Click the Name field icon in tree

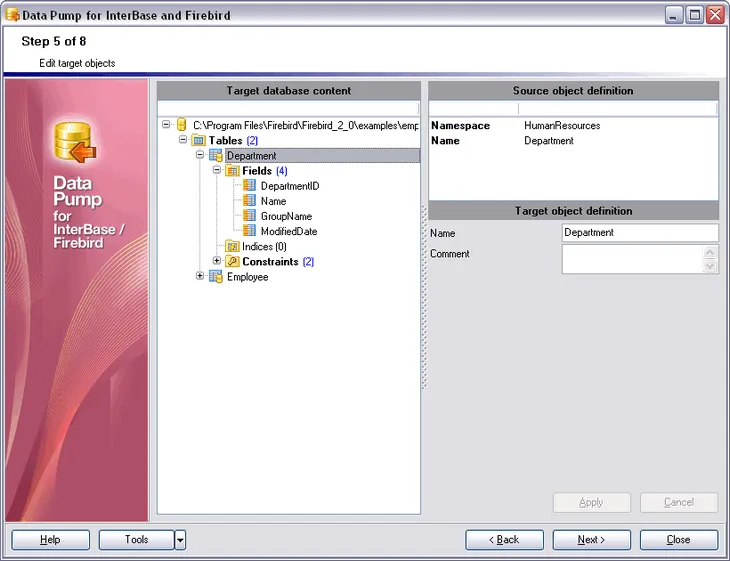tap(249, 201)
